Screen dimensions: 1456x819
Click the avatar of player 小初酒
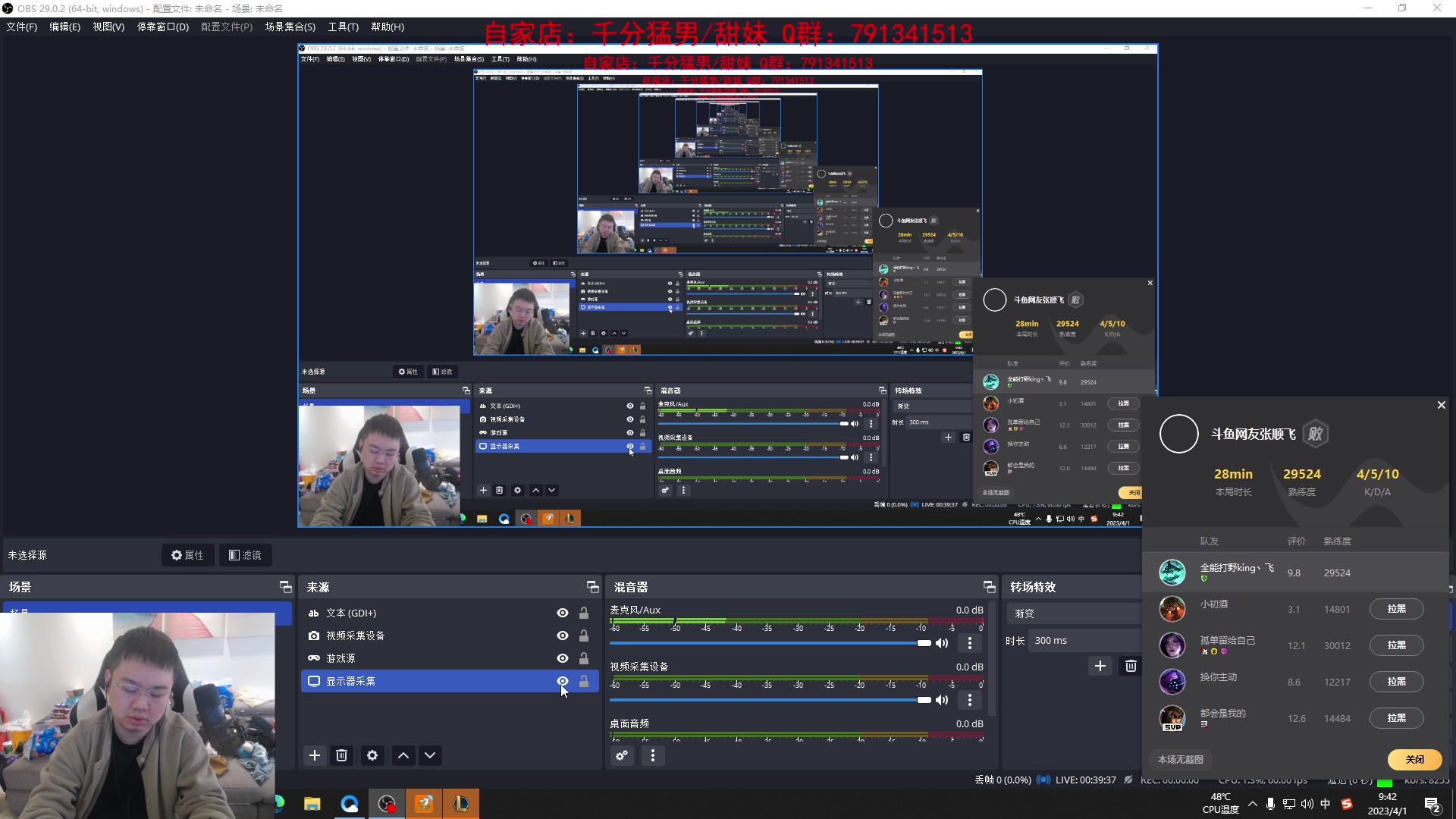tap(1172, 609)
